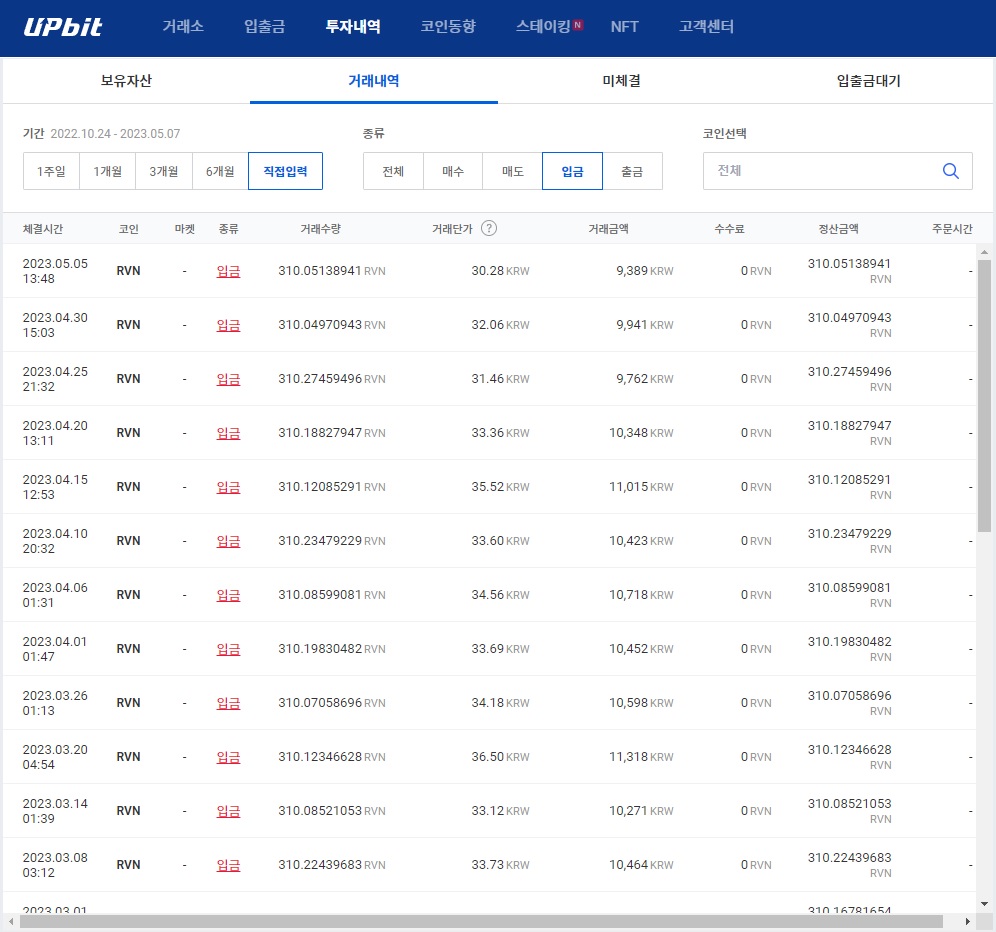Select the 1주일 period option
This screenshot has height=932, width=996.
tap(51, 171)
